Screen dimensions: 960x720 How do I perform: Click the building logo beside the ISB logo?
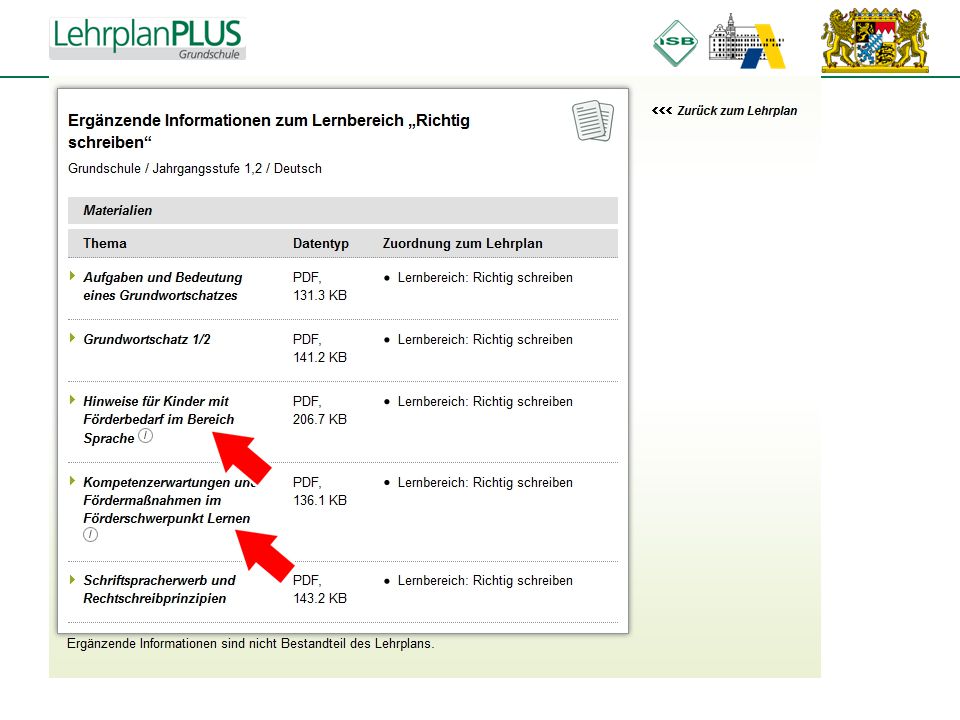746,41
